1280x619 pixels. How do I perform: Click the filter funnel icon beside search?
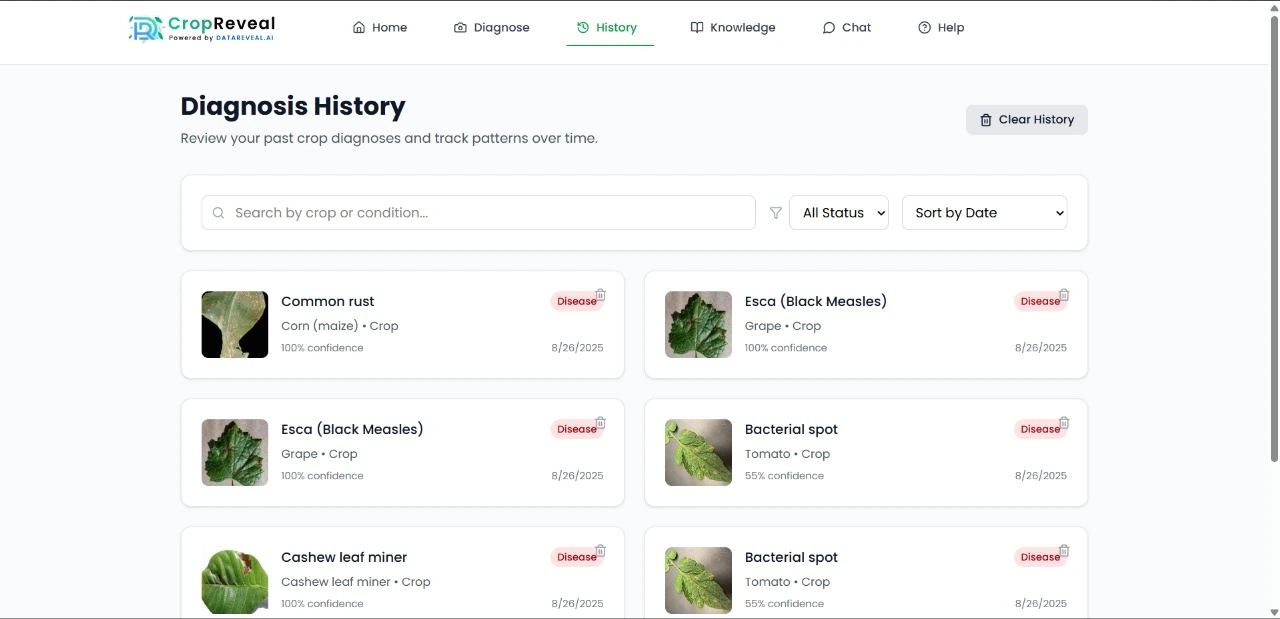tap(775, 212)
